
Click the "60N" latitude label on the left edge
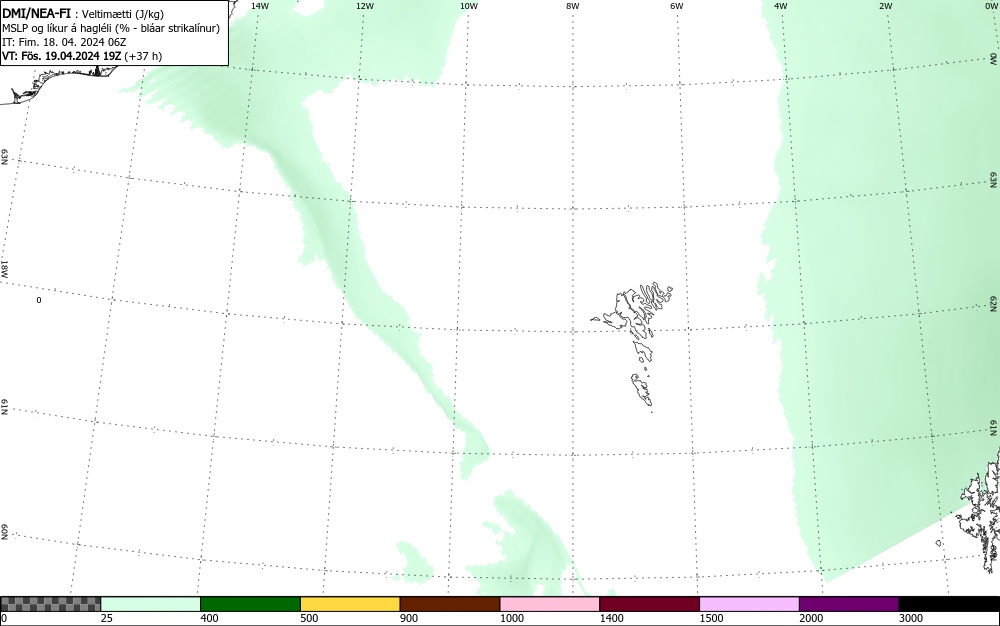click(x=4, y=532)
